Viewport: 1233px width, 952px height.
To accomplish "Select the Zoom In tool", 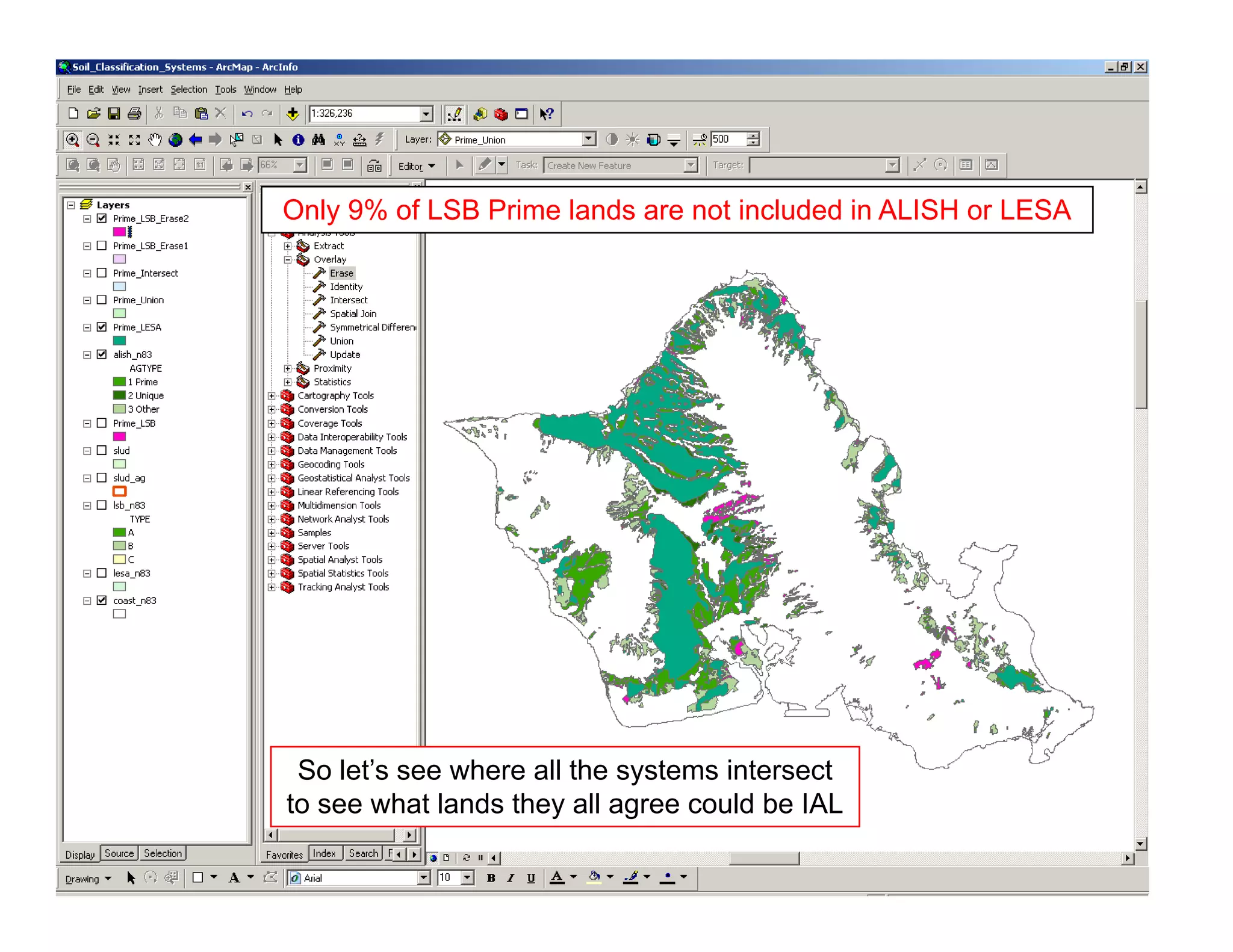I will [72, 140].
